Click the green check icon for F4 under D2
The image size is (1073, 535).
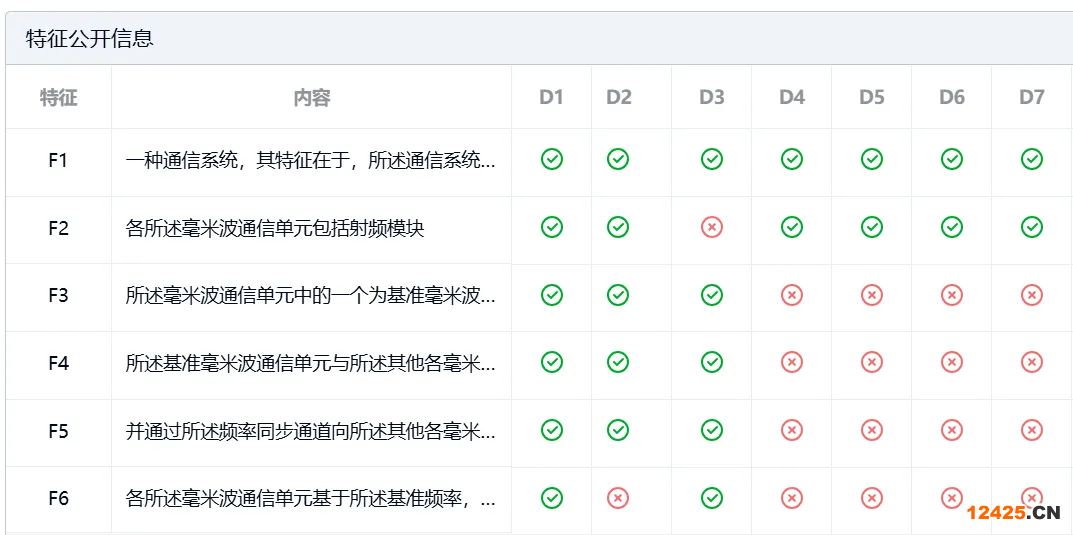tap(618, 362)
